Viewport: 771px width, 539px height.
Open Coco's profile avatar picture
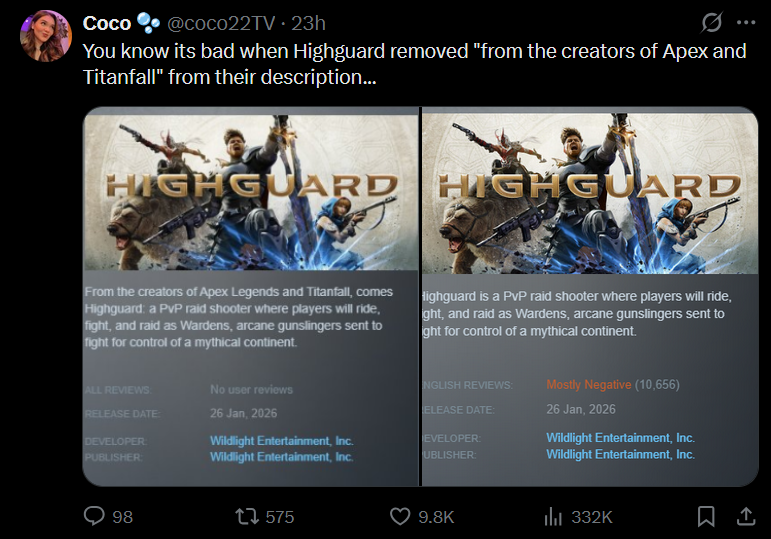pos(46,36)
